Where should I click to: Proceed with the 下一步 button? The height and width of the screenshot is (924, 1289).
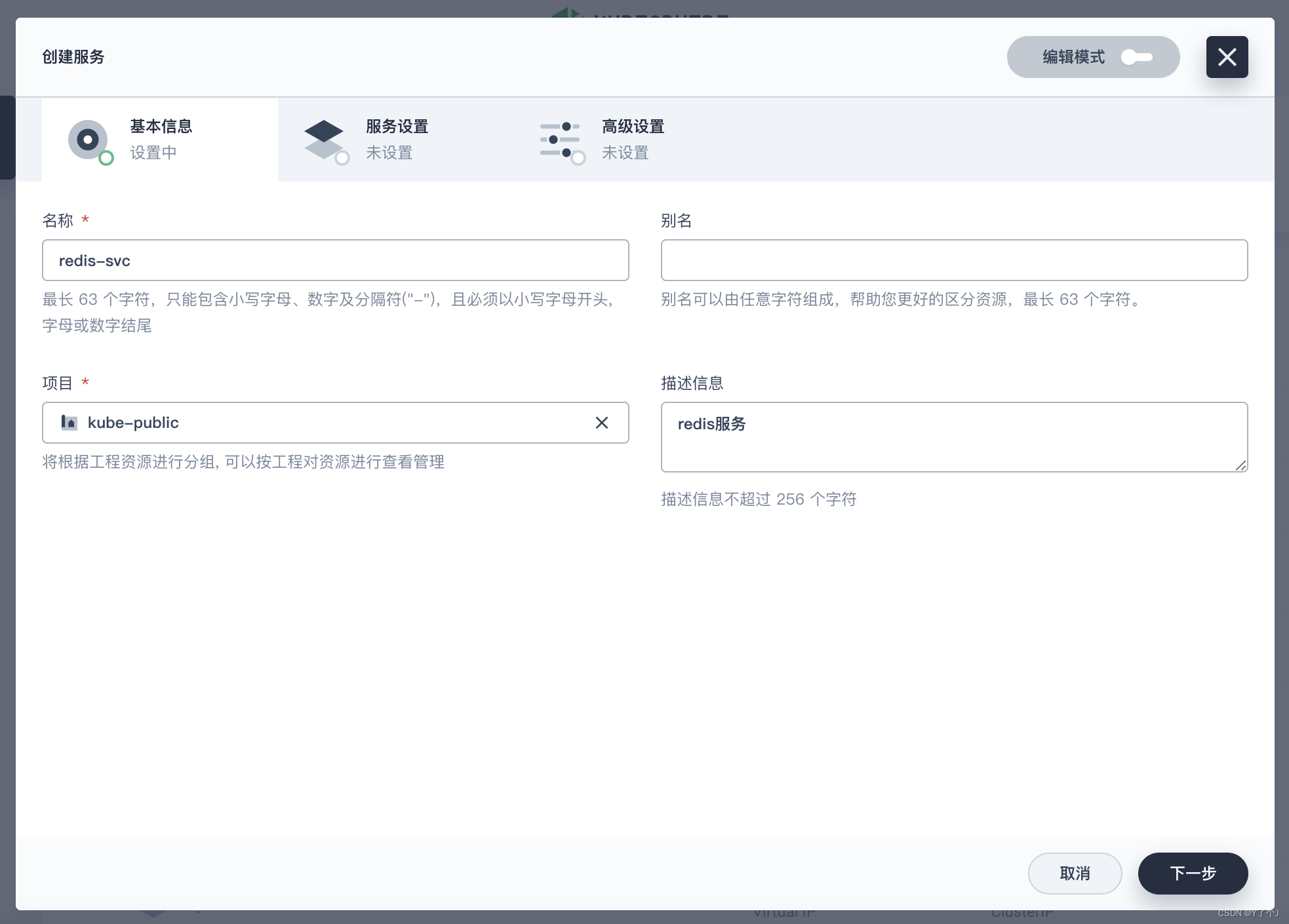(1193, 874)
